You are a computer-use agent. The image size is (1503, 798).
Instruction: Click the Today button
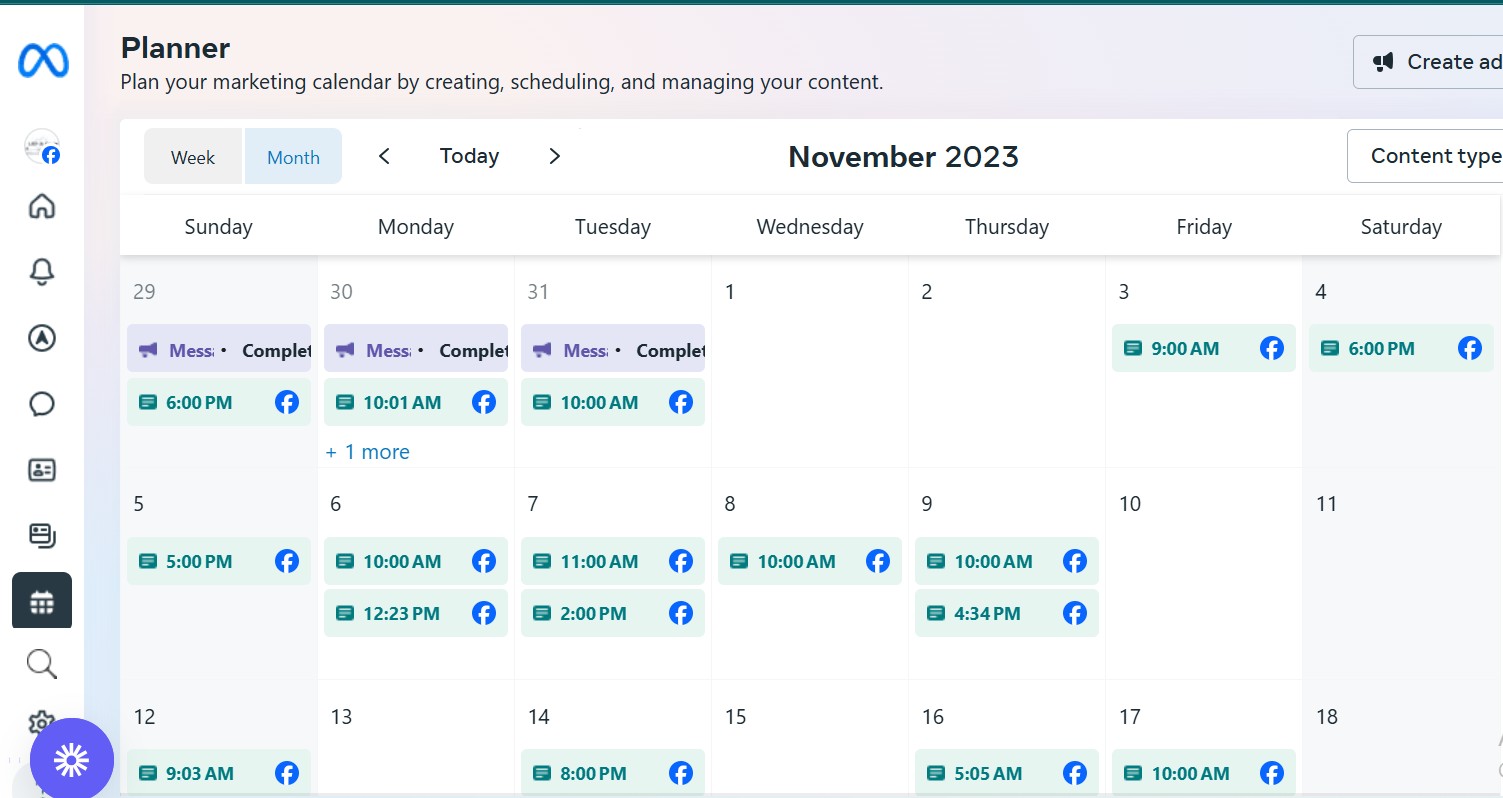click(469, 156)
